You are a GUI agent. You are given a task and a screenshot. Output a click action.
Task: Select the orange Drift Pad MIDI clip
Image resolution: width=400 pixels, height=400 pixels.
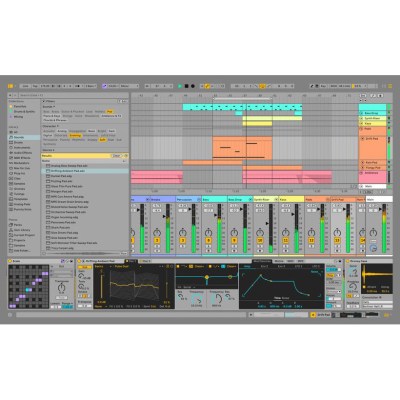(242, 148)
